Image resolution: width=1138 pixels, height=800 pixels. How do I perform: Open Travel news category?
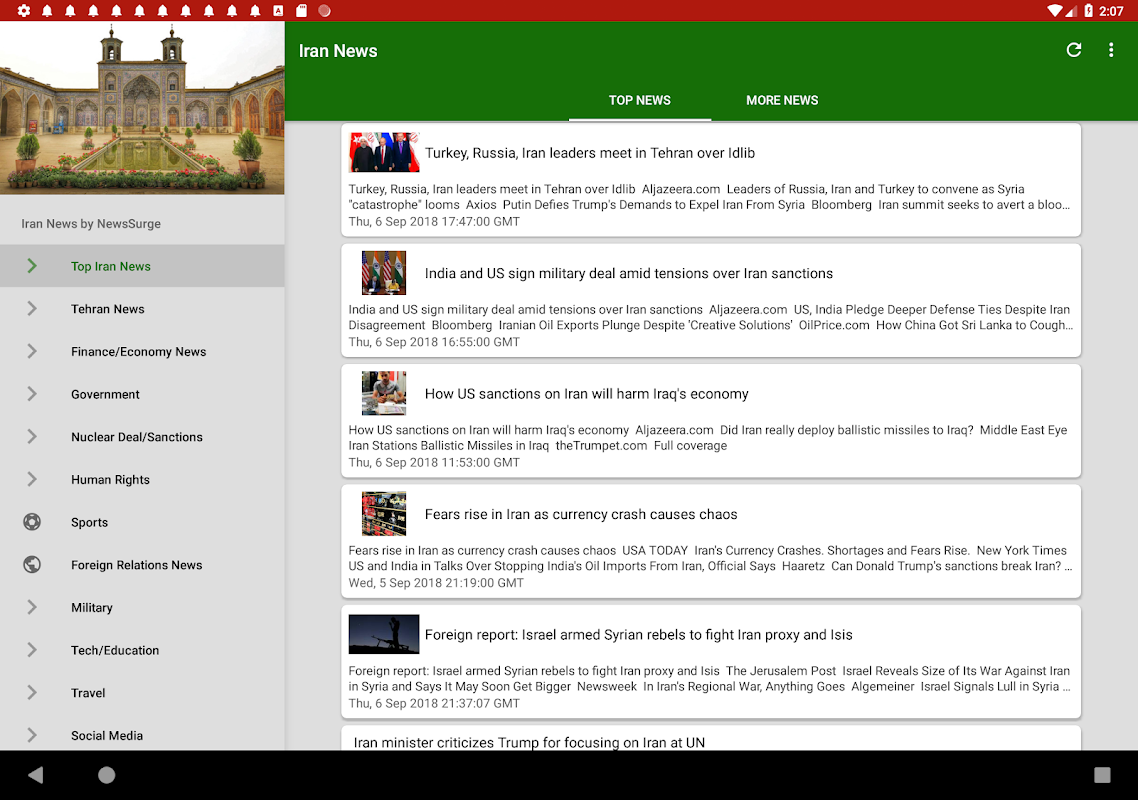point(142,693)
